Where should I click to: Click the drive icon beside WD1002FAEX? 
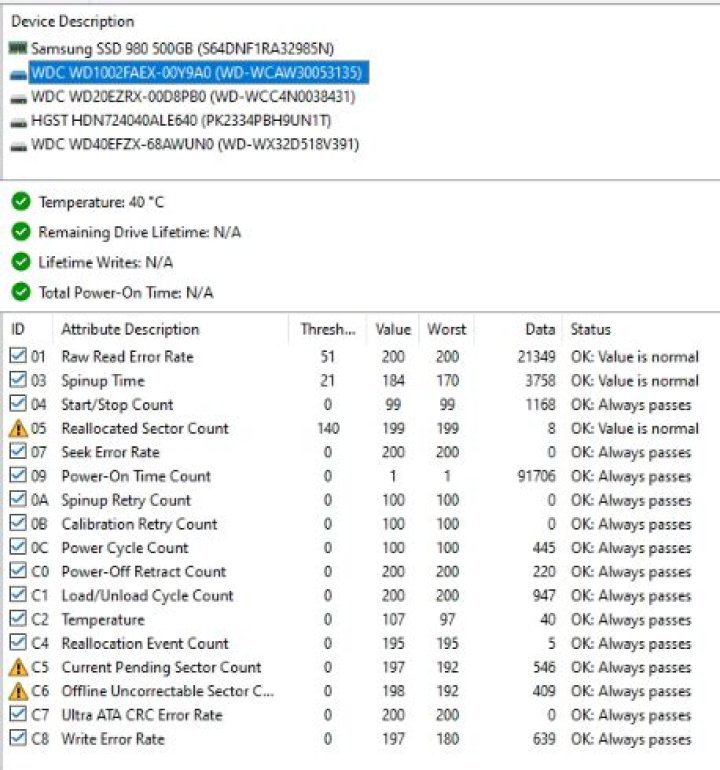[18, 74]
